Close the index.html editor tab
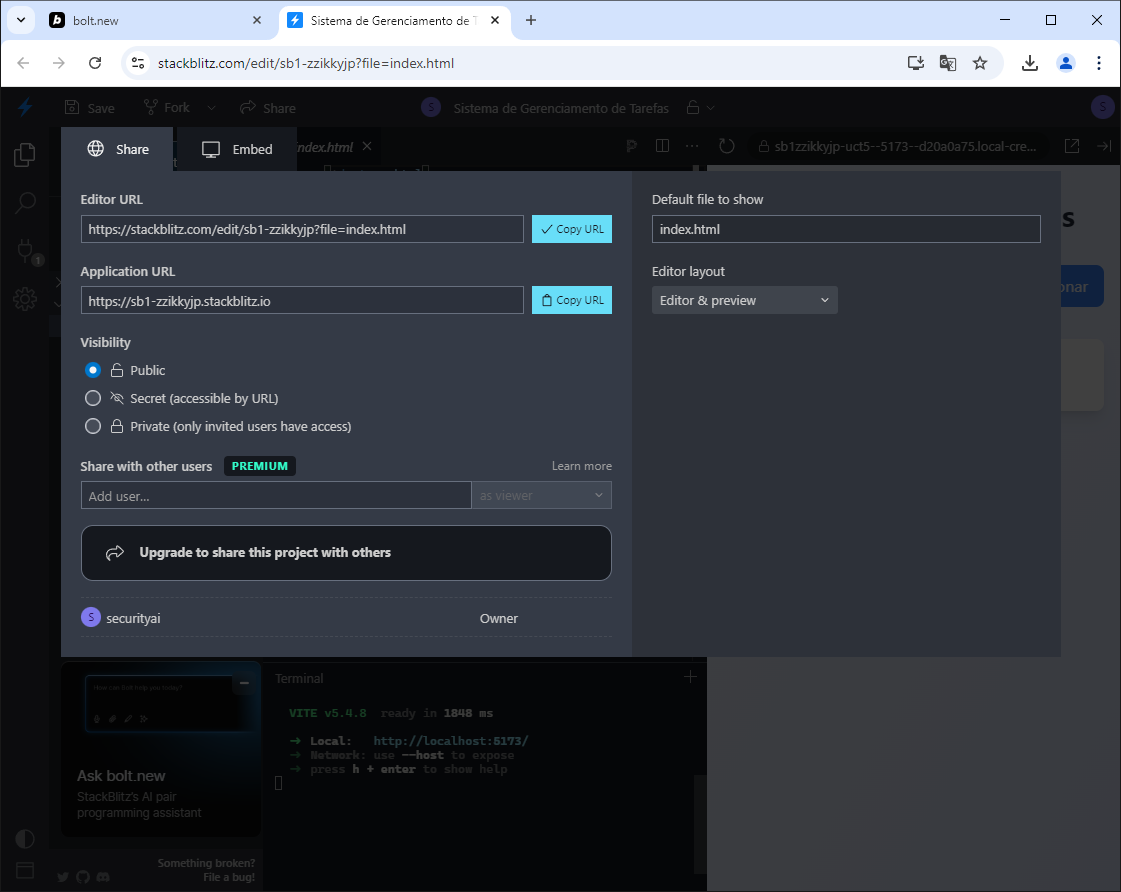 [x=367, y=147]
